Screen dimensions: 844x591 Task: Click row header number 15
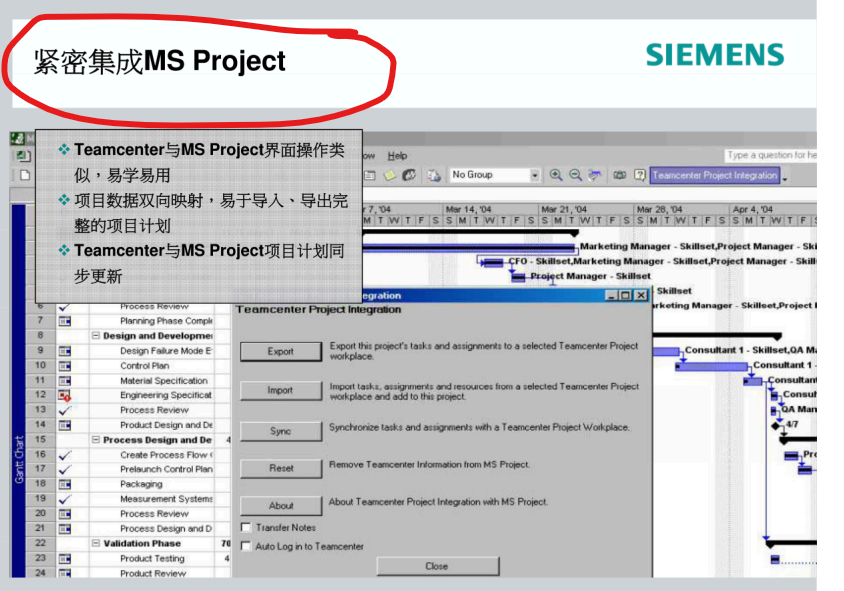coord(40,440)
